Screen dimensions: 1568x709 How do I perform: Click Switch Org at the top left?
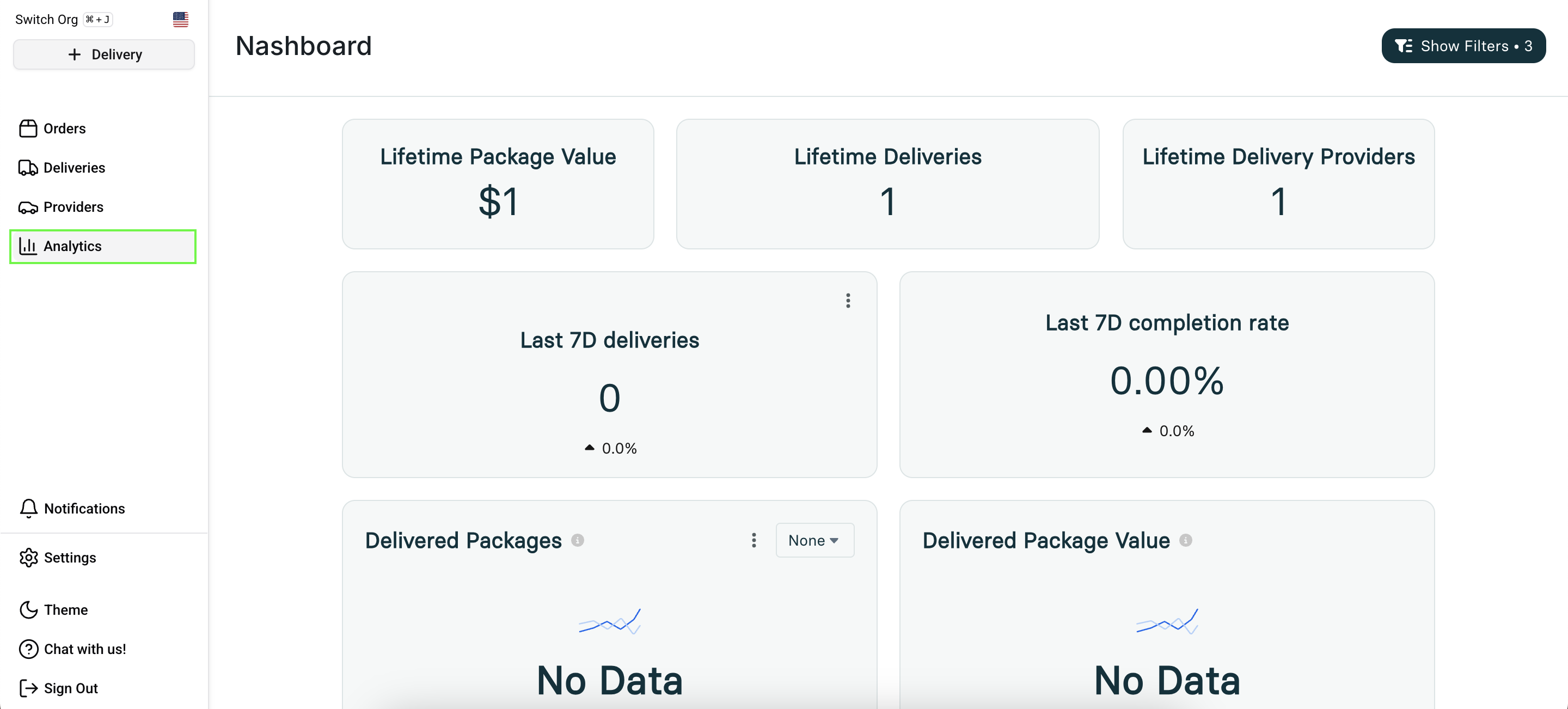point(47,20)
